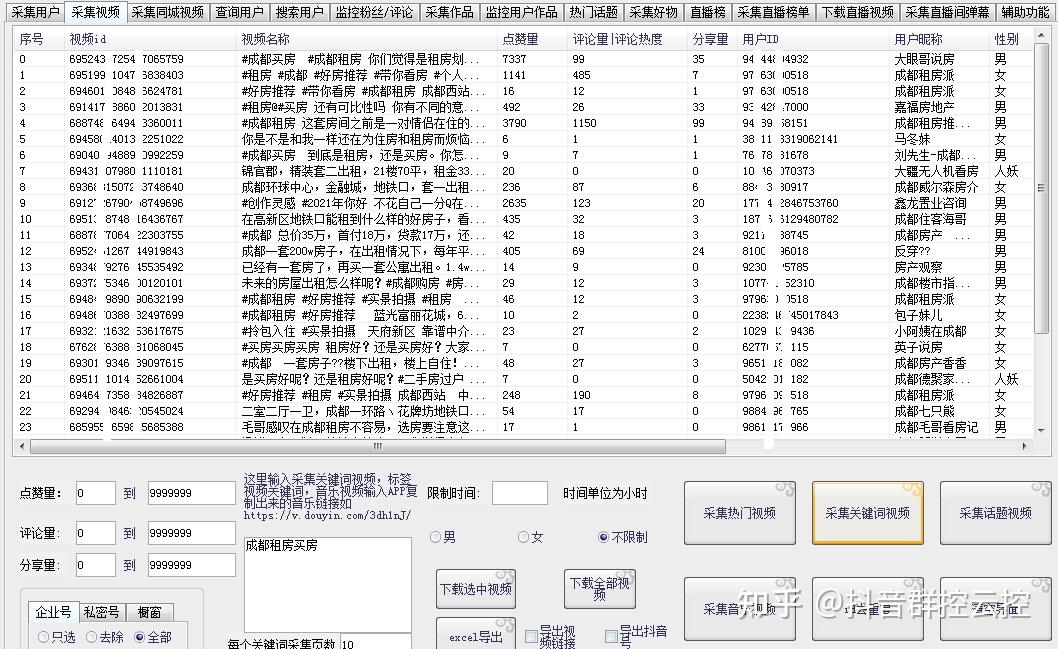Export results with excel导出 button

click(x=476, y=636)
